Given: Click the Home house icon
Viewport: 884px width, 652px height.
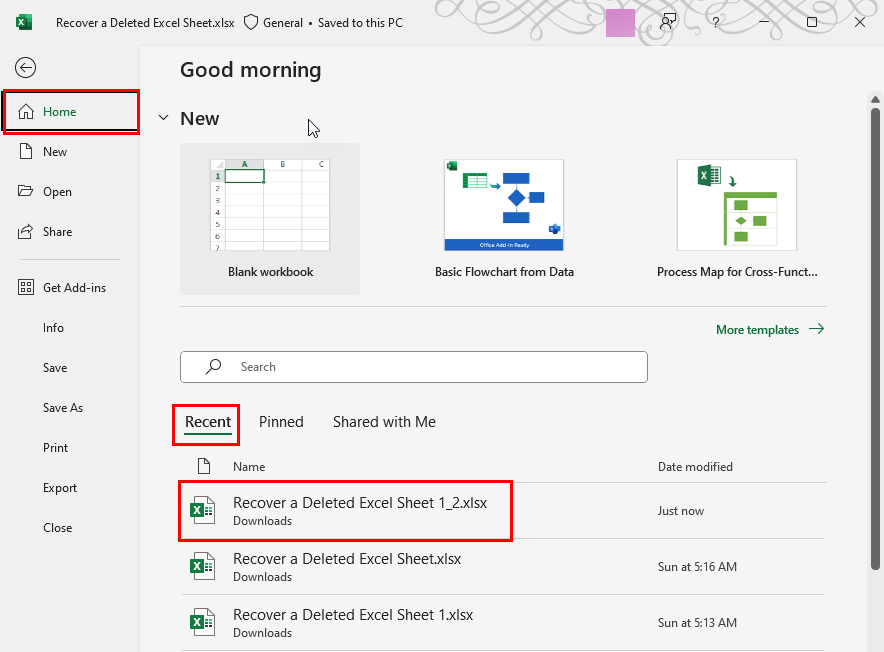Looking at the screenshot, I should 26,112.
